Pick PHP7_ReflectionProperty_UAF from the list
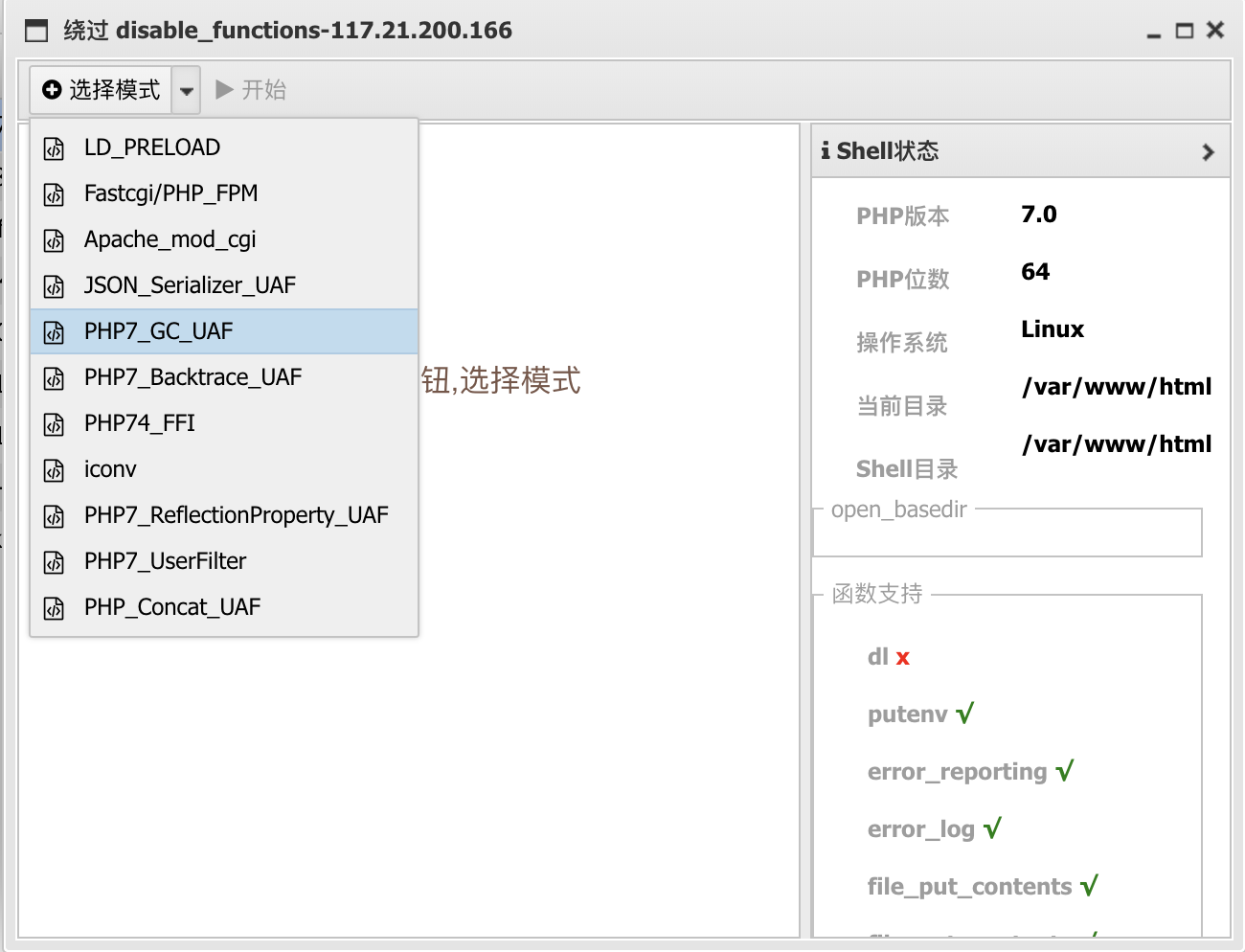The width and height of the screenshot is (1245, 952). 236,515
